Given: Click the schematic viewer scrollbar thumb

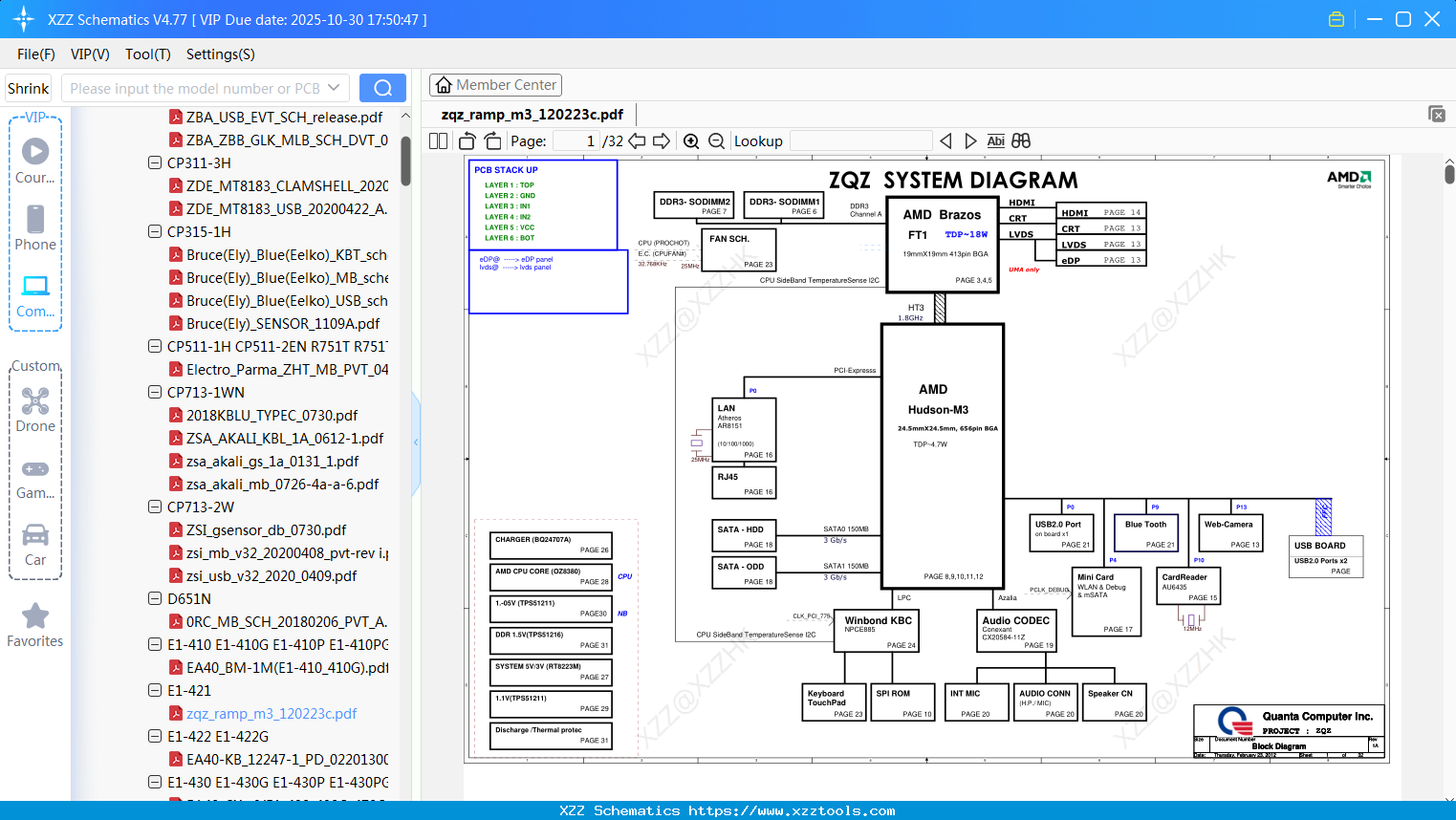Looking at the screenshot, I should [1449, 174].
